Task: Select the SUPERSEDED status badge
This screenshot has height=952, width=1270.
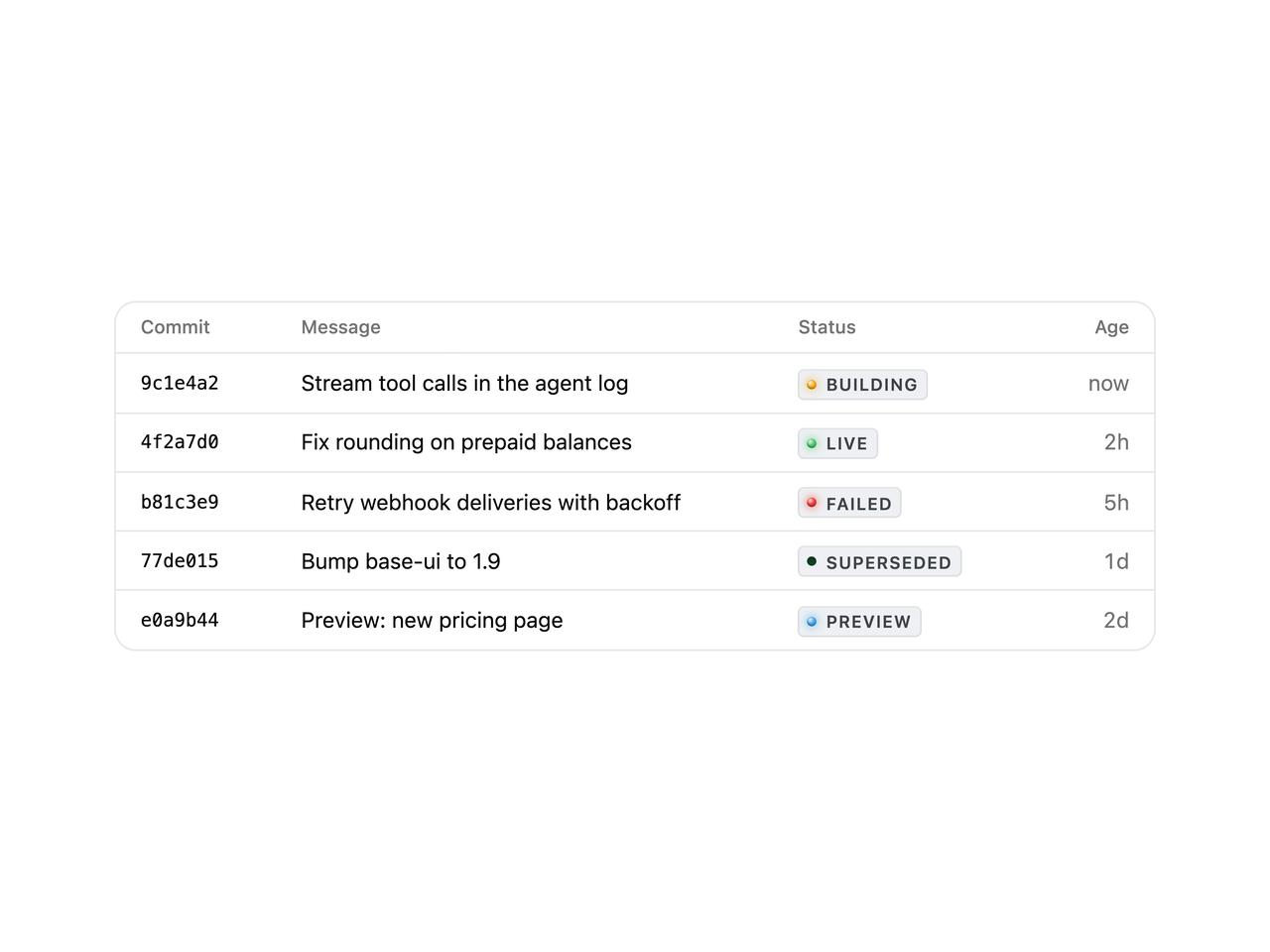Action: pos(879,561)
